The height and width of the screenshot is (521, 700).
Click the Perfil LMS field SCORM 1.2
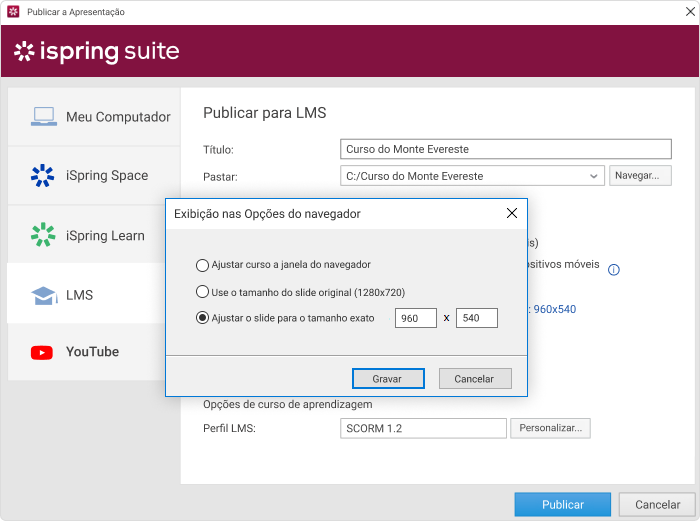coord(423,428)
